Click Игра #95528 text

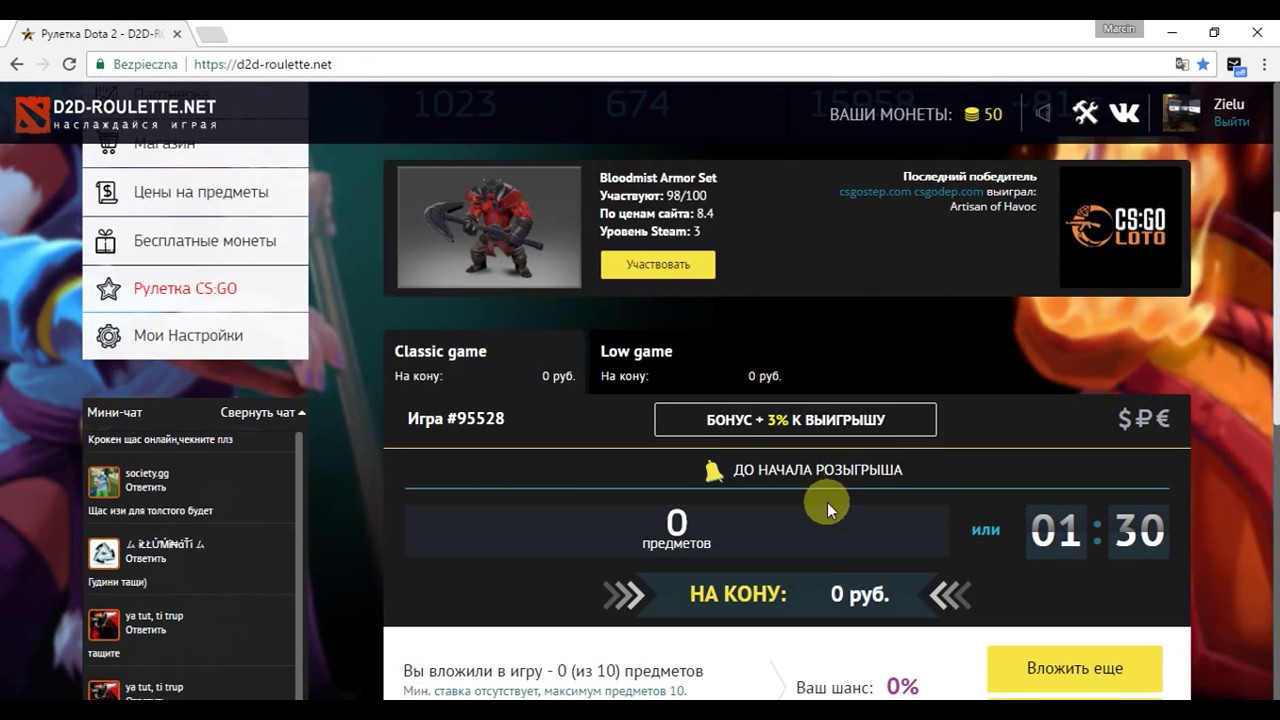tap(456, 419)
